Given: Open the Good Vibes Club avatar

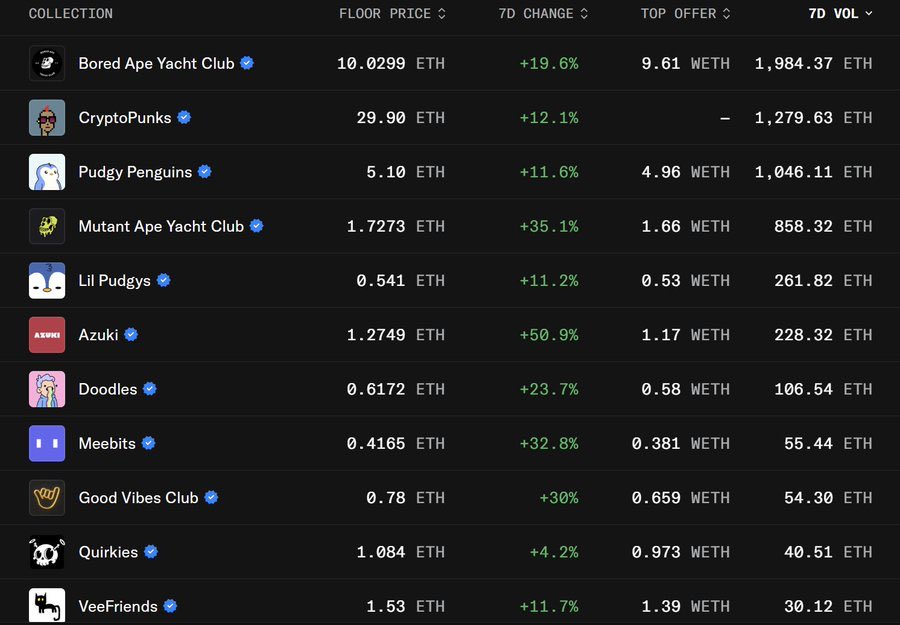Looking at the screenshot, I should coord(47,498).
